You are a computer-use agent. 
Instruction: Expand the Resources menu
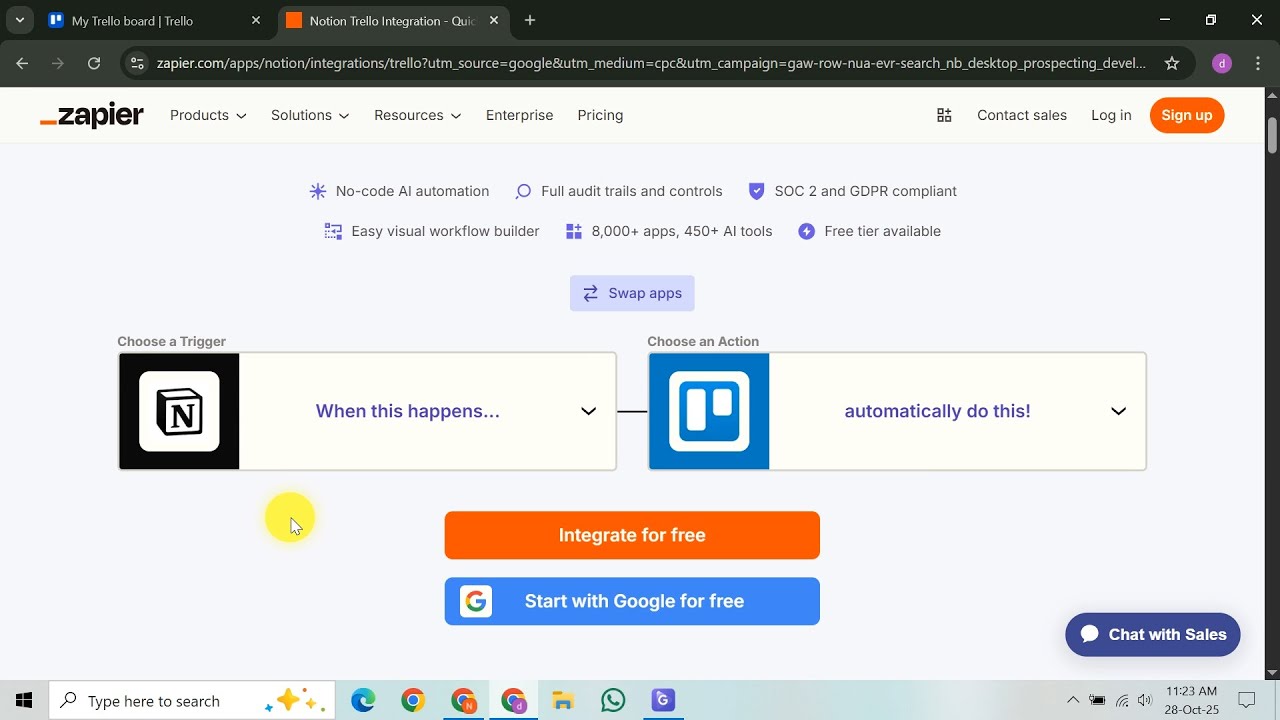(x=418, y=115)
